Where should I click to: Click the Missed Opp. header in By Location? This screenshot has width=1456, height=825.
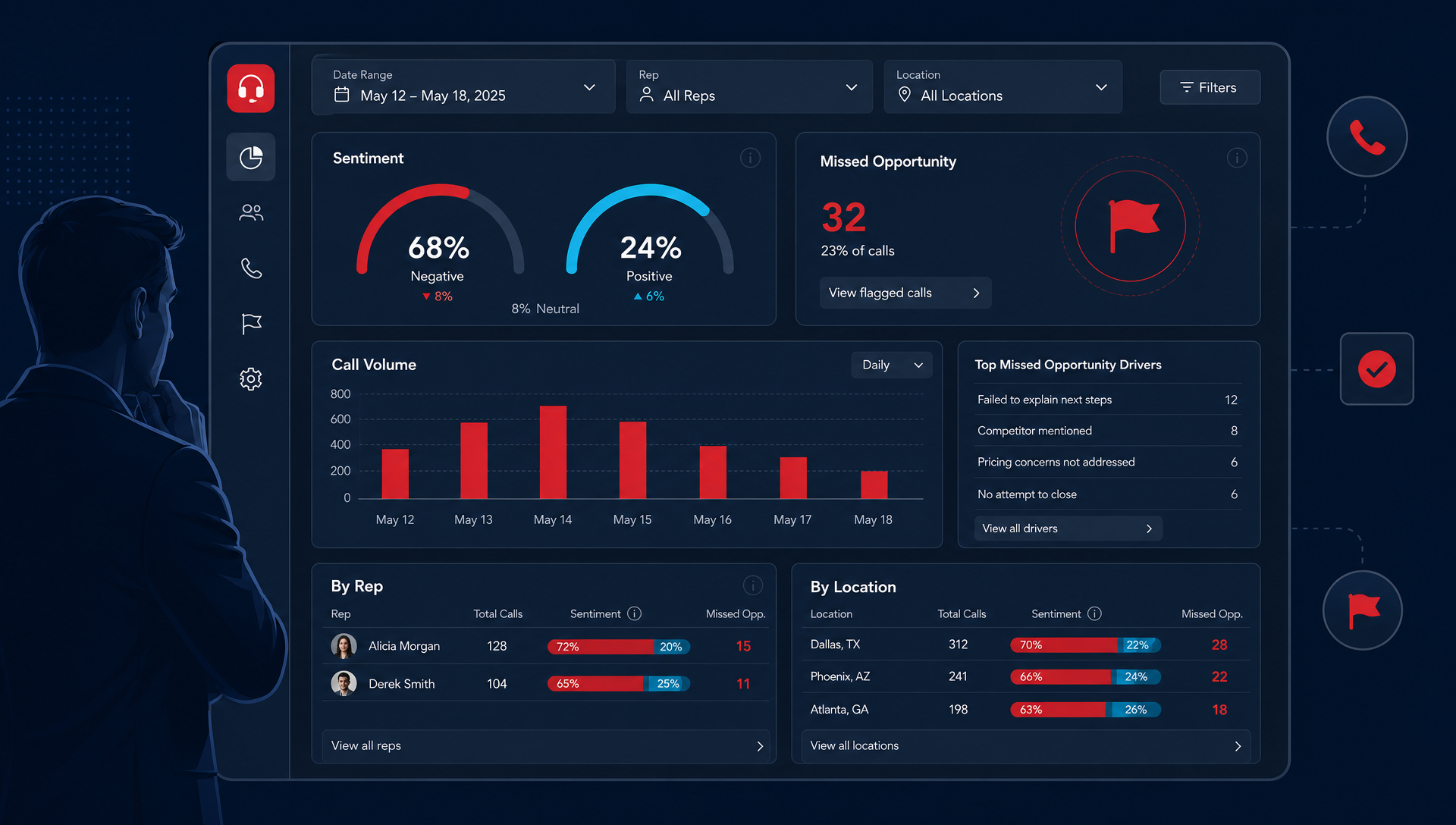click(1212, 614)
